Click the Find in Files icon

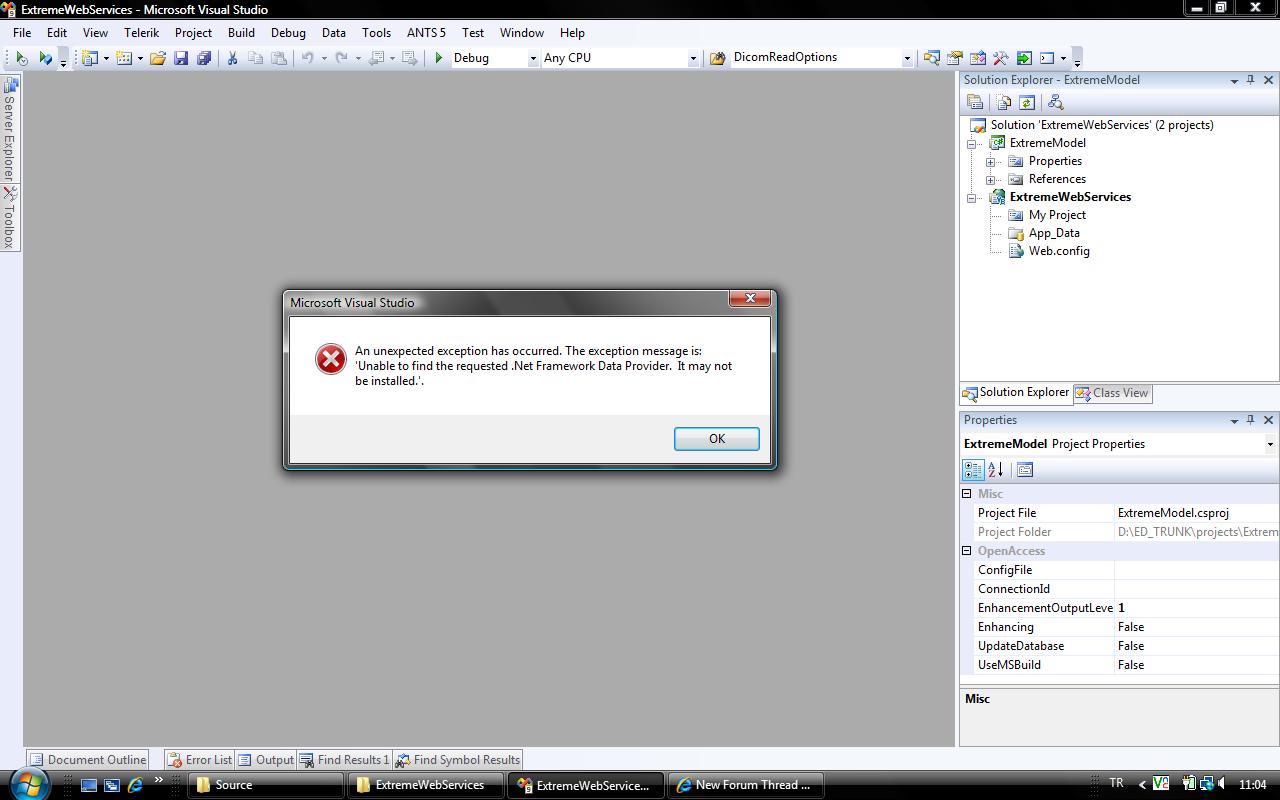pos(717,58)
